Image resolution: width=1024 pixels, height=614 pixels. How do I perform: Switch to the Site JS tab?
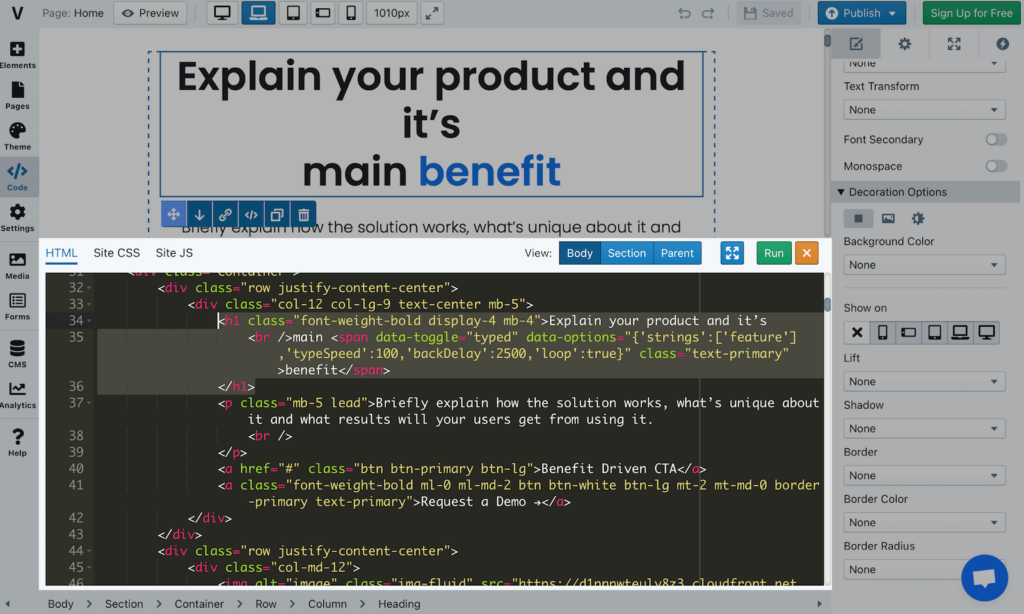pos(174,253)
